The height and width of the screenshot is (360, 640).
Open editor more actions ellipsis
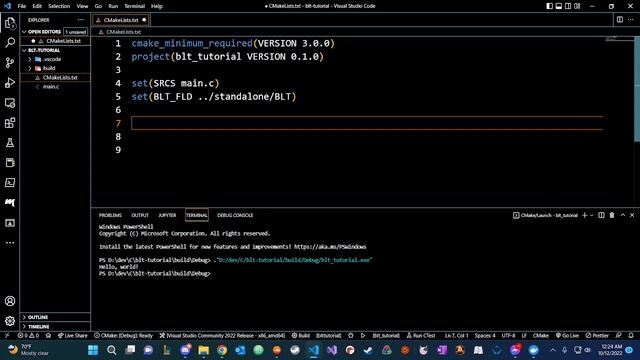(x=631, y=20)
